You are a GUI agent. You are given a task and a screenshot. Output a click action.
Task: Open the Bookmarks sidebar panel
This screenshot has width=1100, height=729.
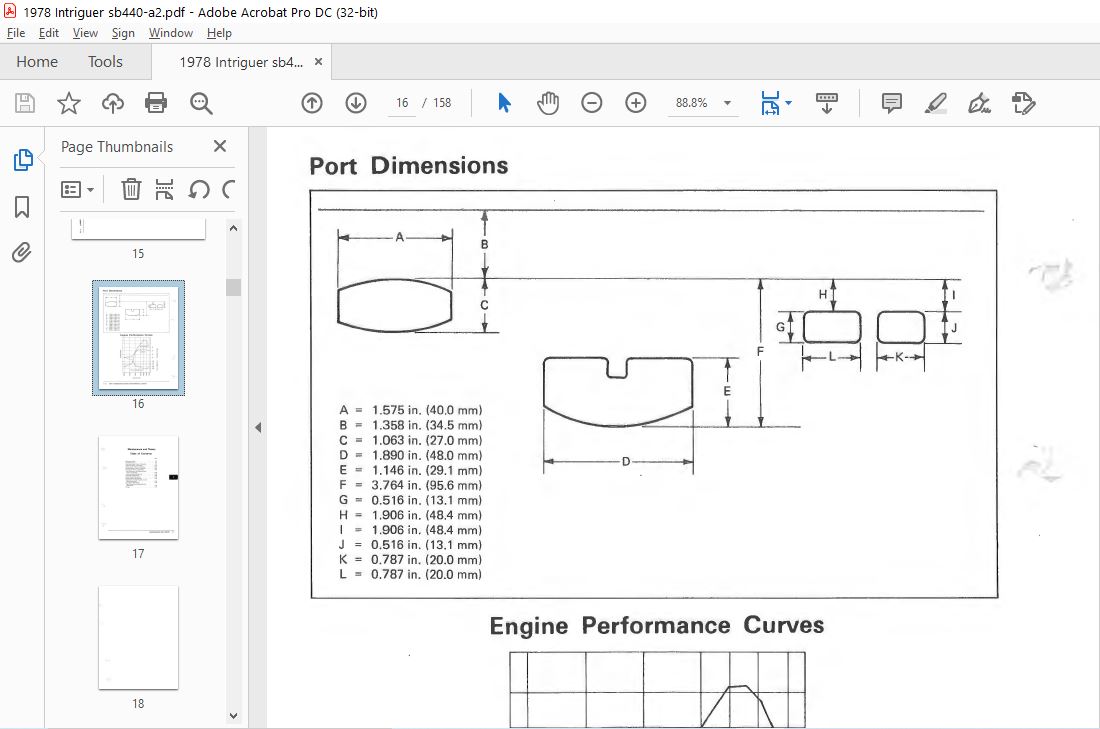click(22, 207)
